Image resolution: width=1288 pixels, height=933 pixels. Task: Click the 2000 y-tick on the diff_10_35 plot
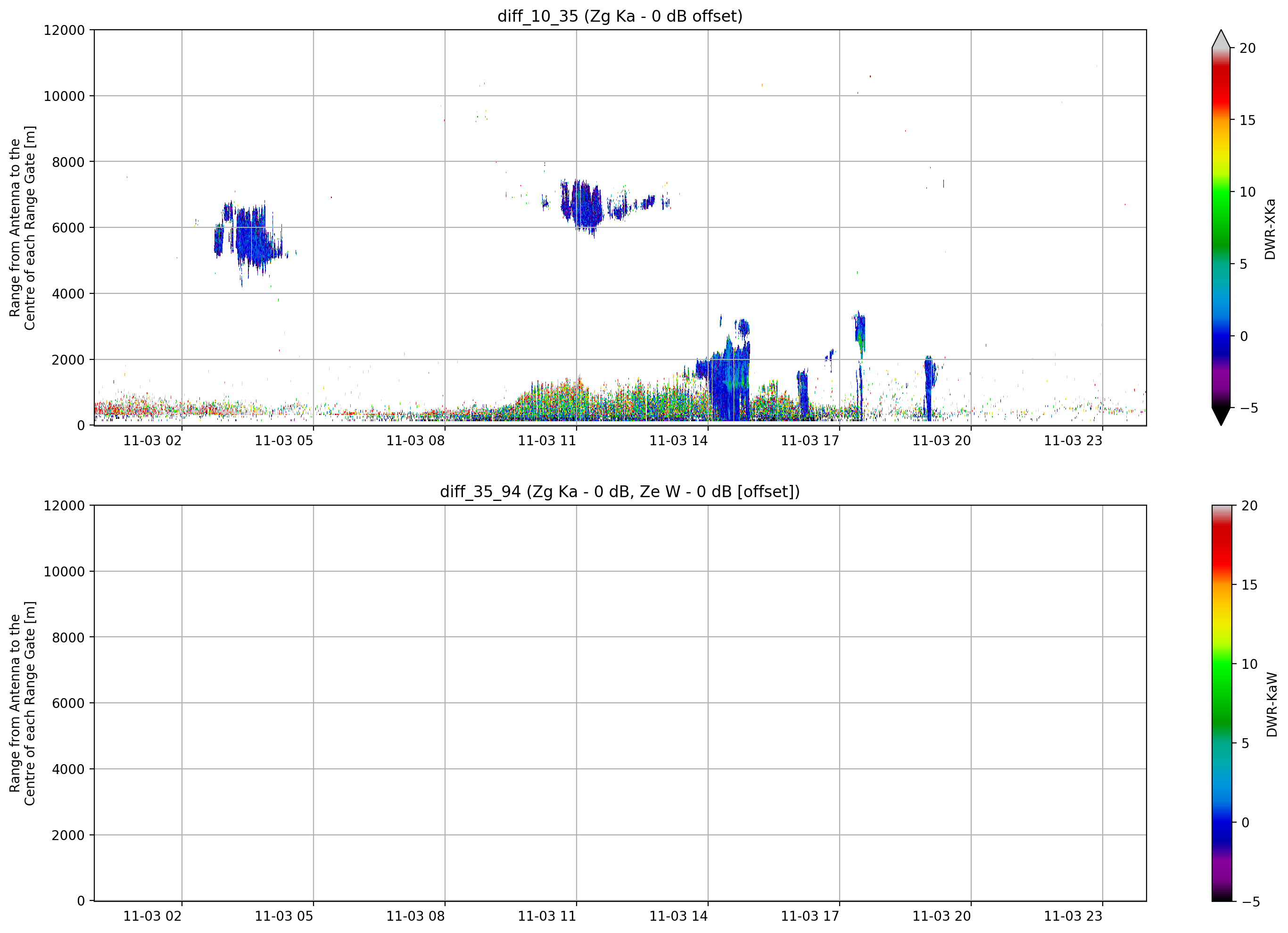pyautogui.click(x=68, y=360)
